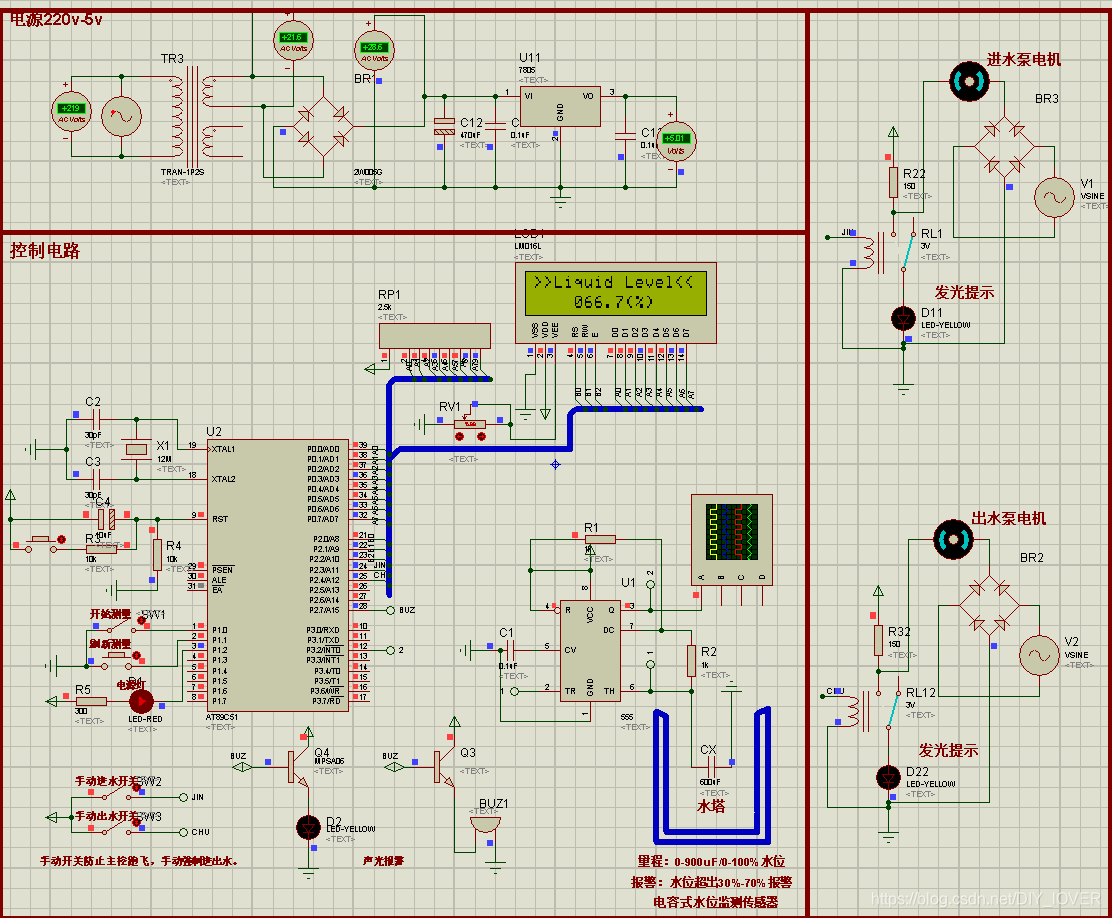This screenshot has height=918, width=1112.
Task: Select the RV1 potentiometer body
Action: [469, 424]
